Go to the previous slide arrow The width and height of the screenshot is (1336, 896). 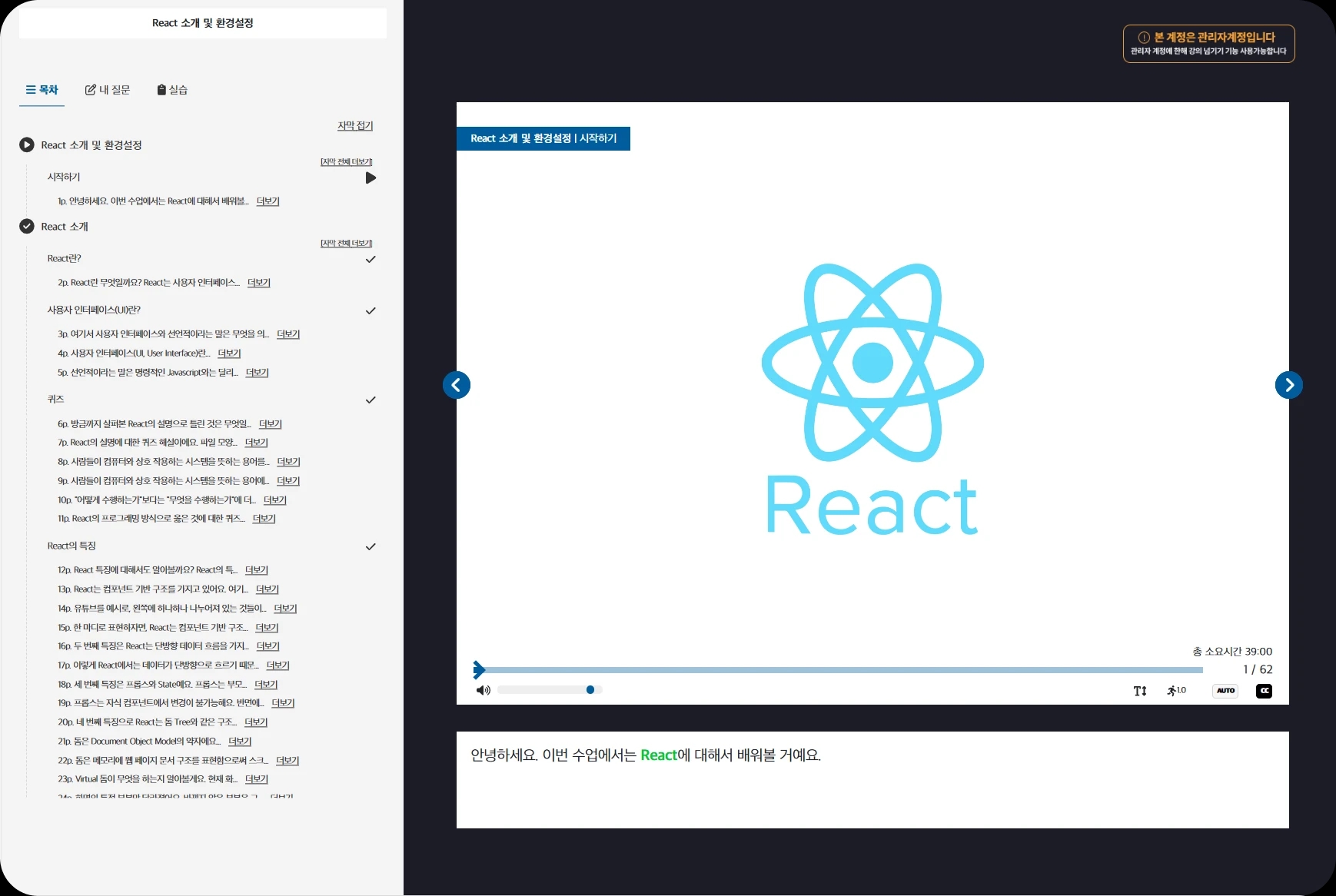(457, 385)
